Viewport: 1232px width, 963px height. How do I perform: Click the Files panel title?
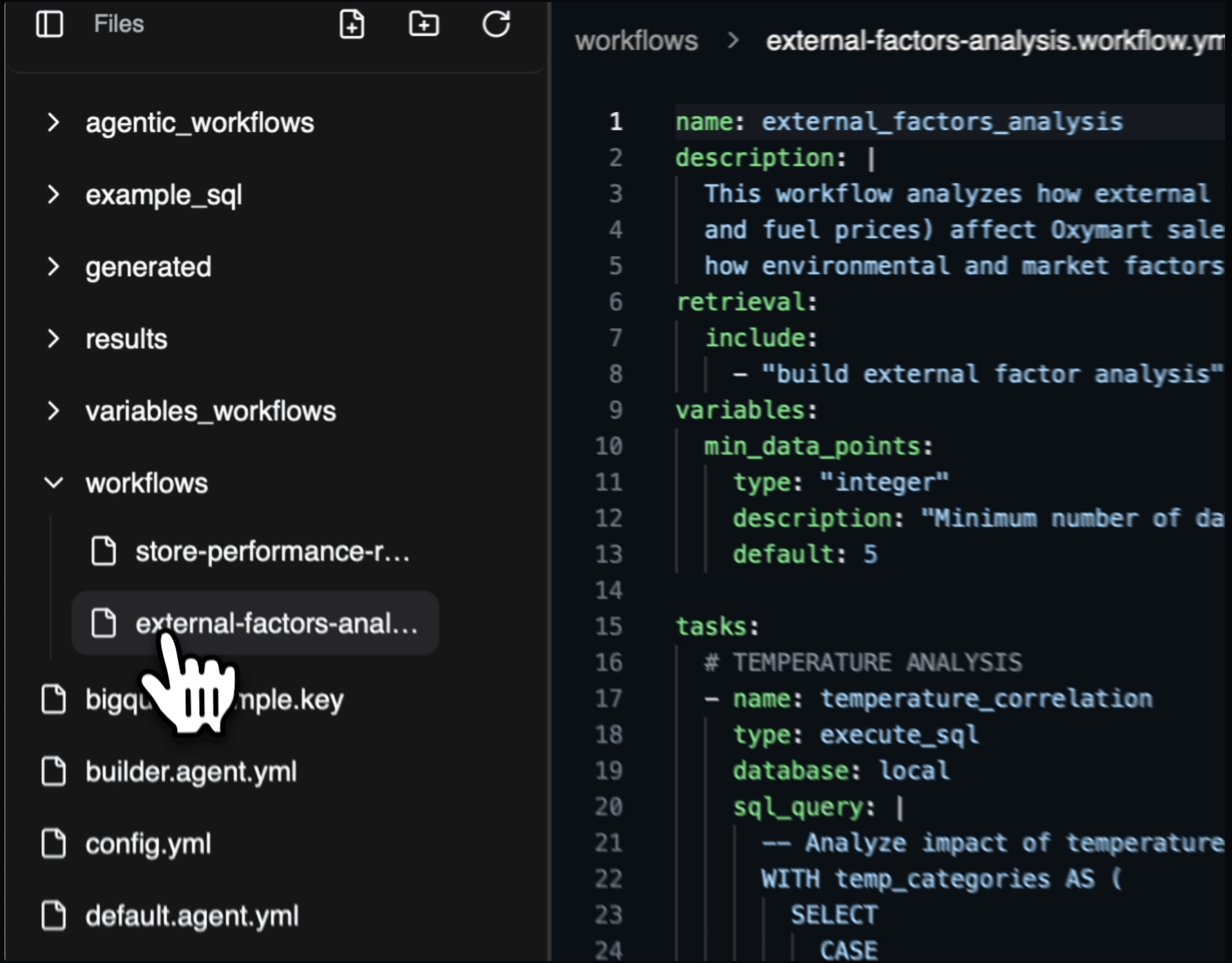(119, 24)
